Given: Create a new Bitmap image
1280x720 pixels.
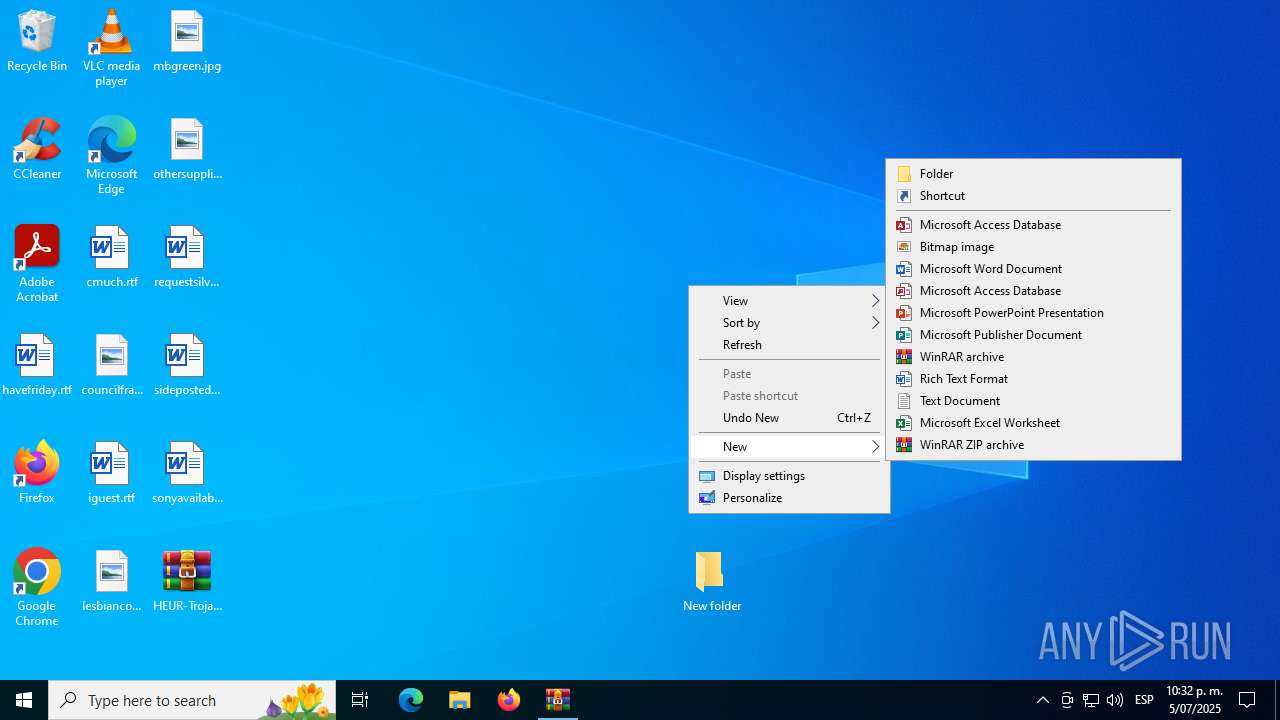Looking at the screenshot, I should pos(1033,247).
